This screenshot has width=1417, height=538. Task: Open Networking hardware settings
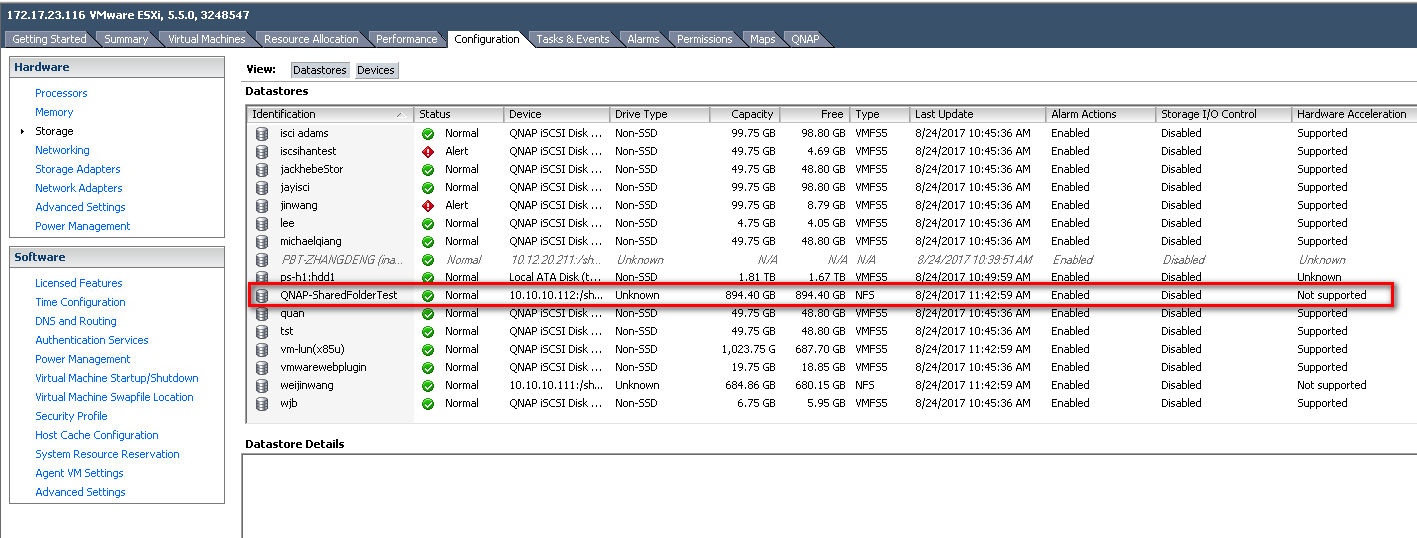point(62,150)
